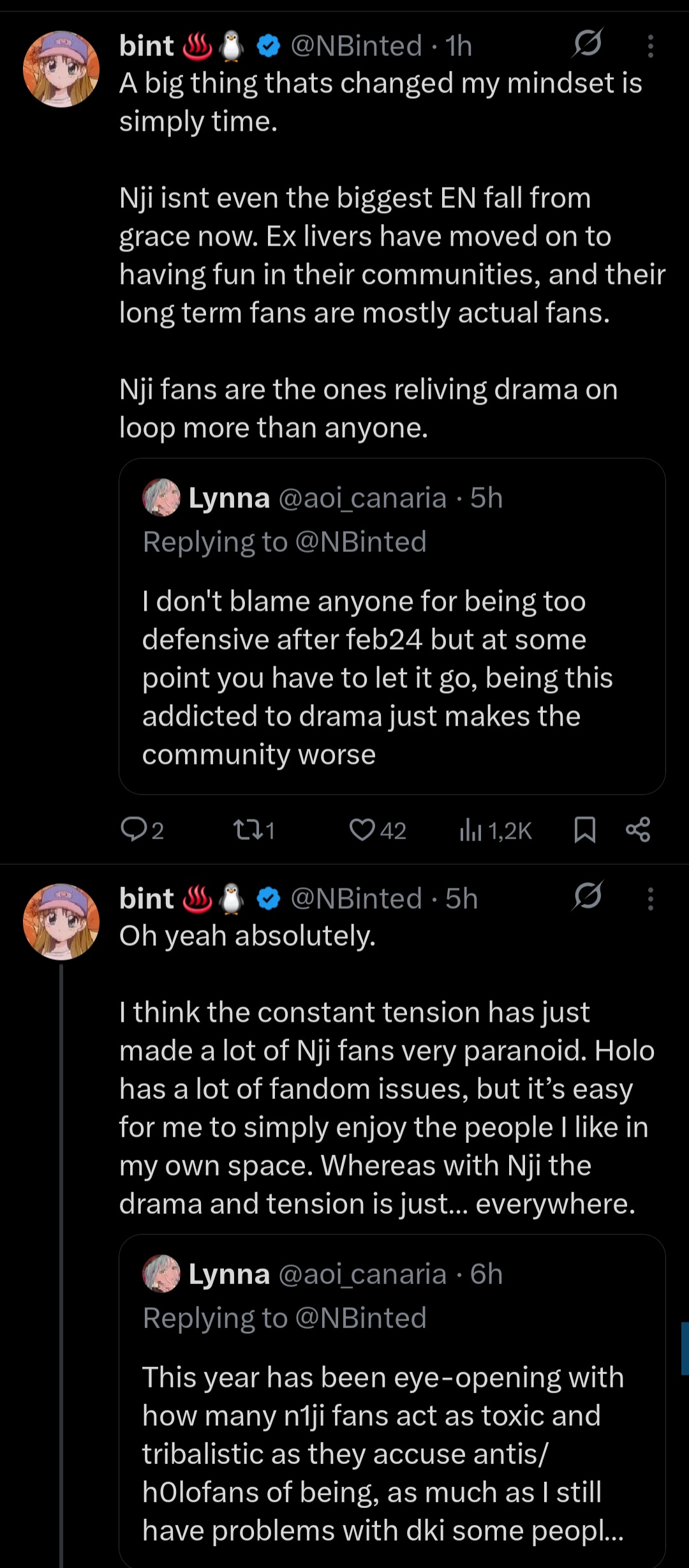The image size is (689, 1568).
Task: Open more options on second tweet
Action: click(650, 899)
